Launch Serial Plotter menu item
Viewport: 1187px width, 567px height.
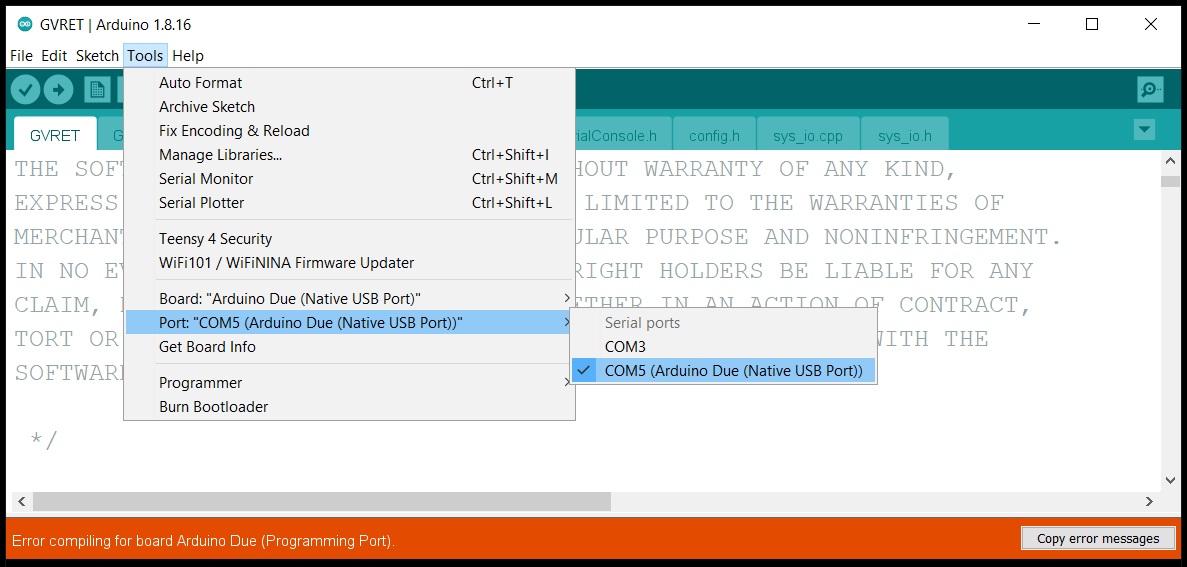(349, 203)
